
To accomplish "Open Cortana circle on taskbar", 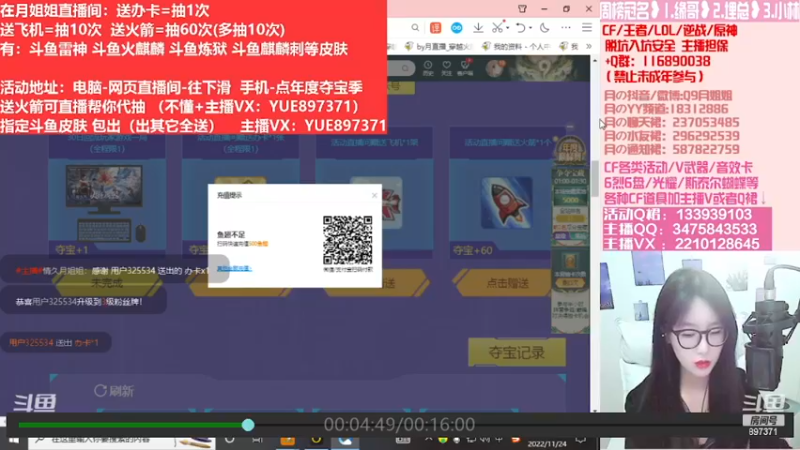I will tap(230, 440).
